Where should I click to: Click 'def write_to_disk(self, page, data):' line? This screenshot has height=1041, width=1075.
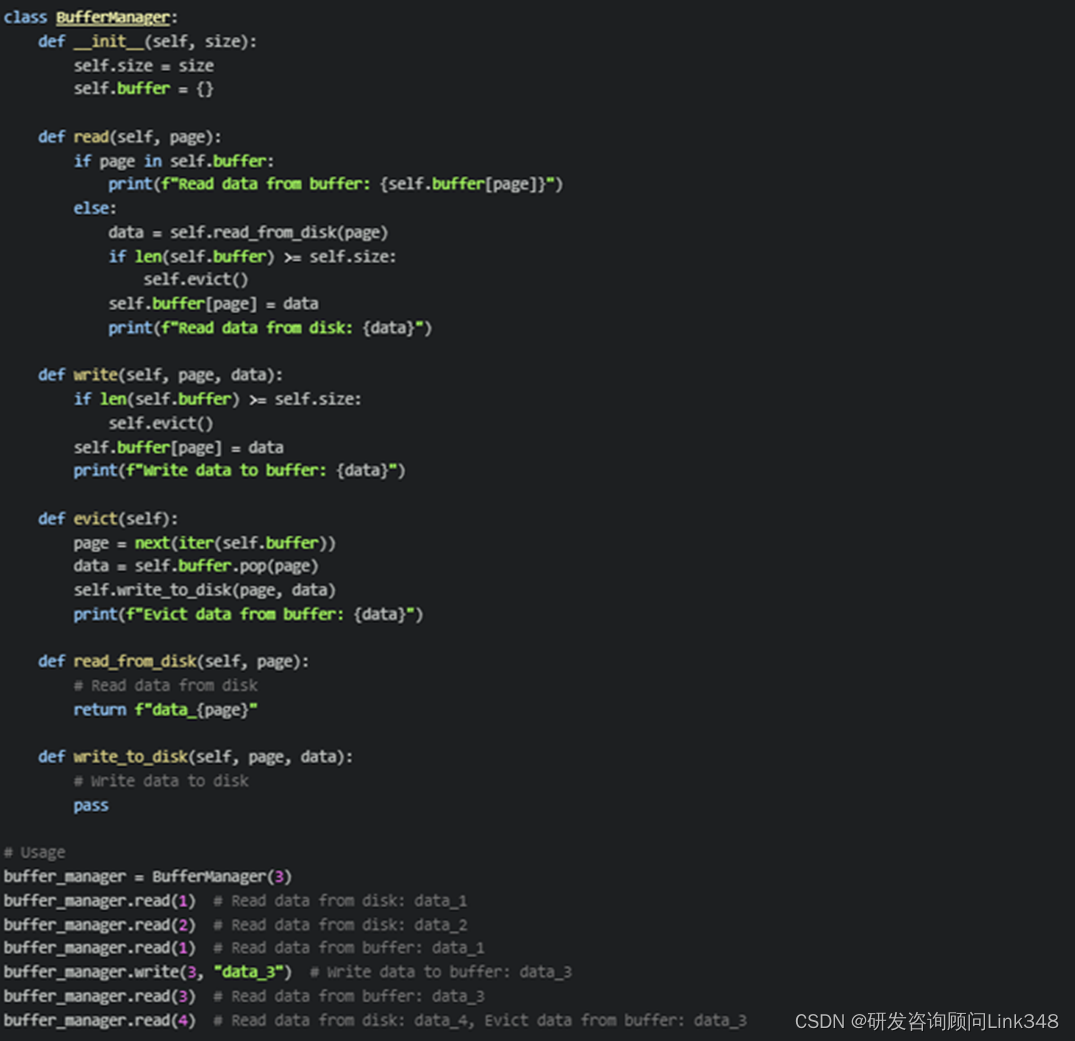tap(195, 756)
